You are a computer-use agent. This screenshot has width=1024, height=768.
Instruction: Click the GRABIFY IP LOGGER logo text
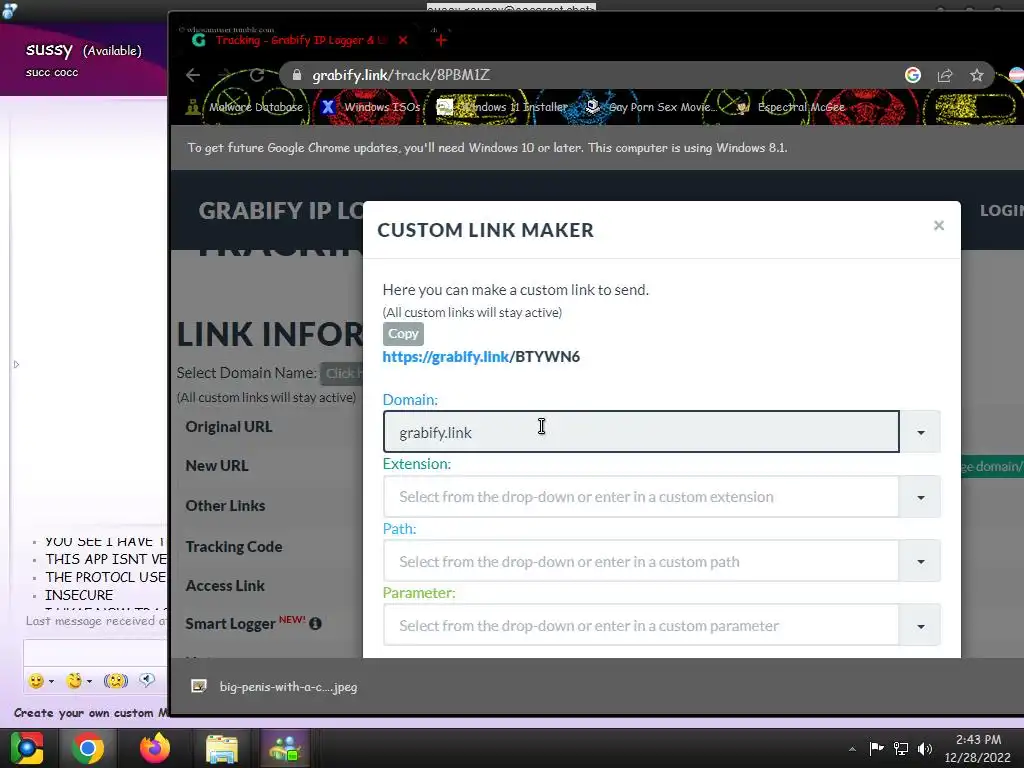tap(280, 210)
